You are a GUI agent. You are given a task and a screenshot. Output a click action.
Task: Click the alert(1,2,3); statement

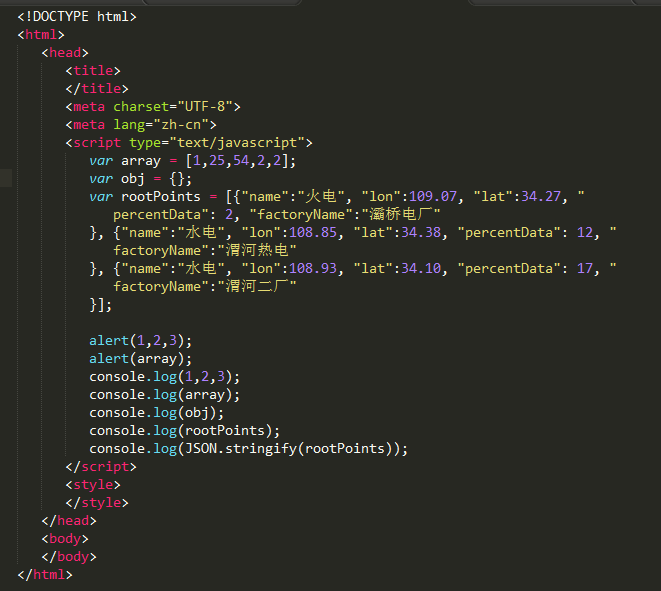141,341
